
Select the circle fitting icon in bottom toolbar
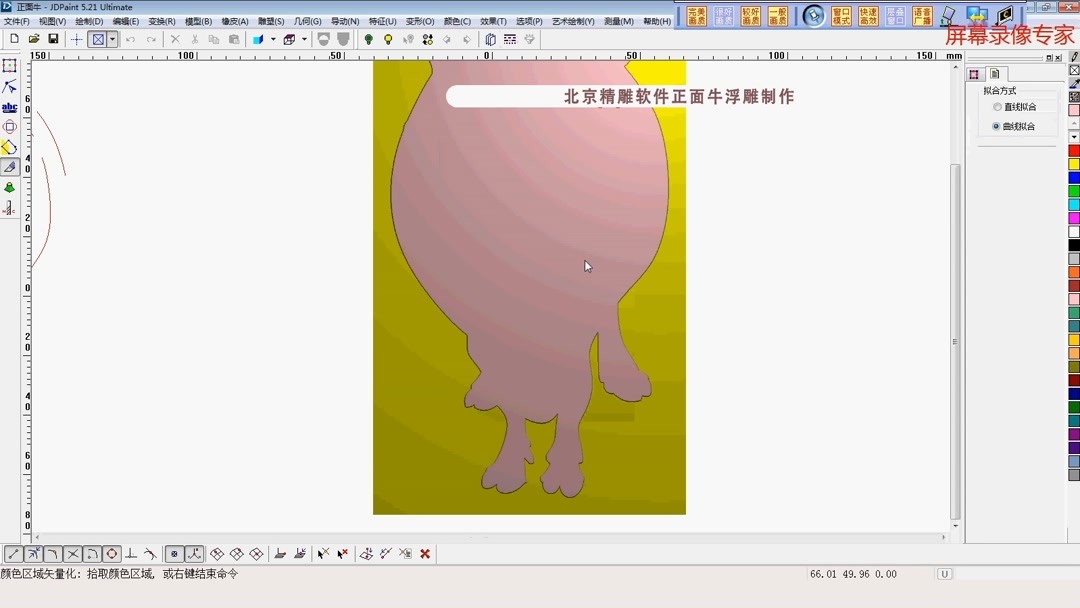coord(110,553)
